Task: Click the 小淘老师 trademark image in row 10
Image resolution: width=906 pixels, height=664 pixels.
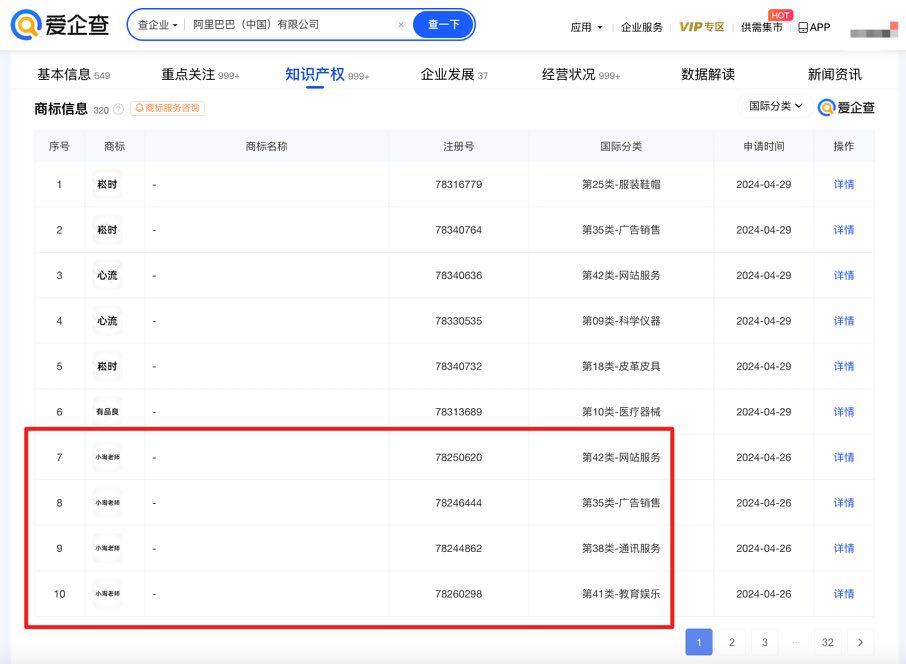Action: pos(107,593)
